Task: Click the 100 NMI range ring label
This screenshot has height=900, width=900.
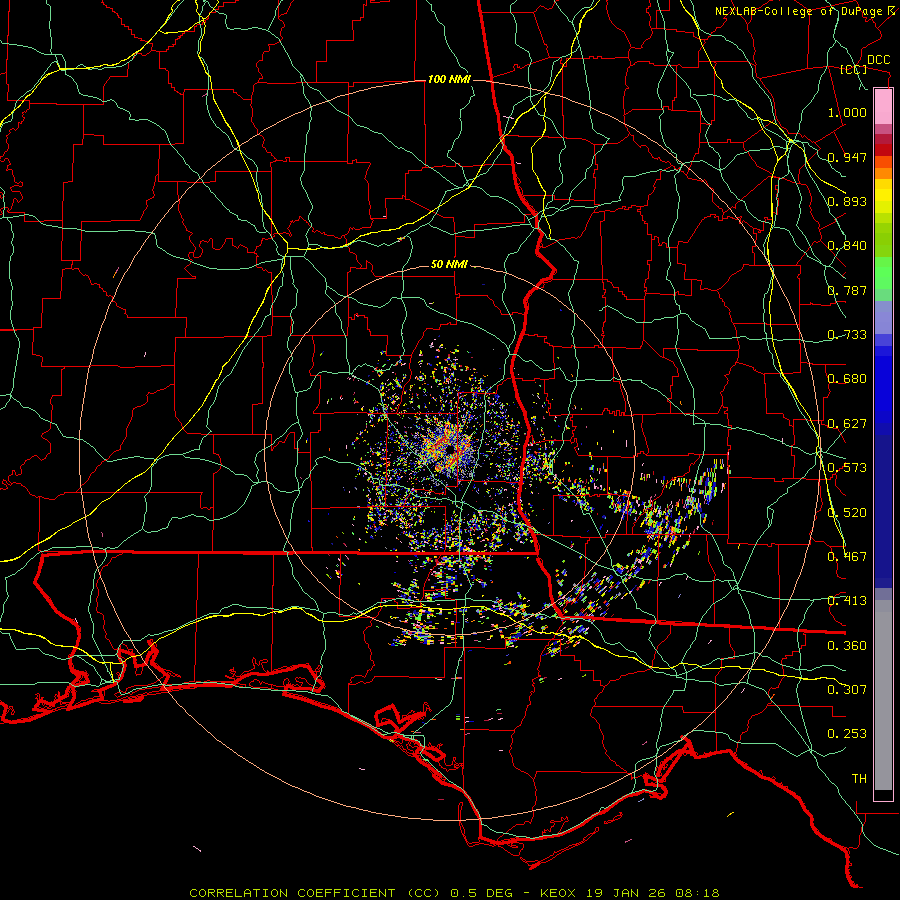Action: coord(449,79)
